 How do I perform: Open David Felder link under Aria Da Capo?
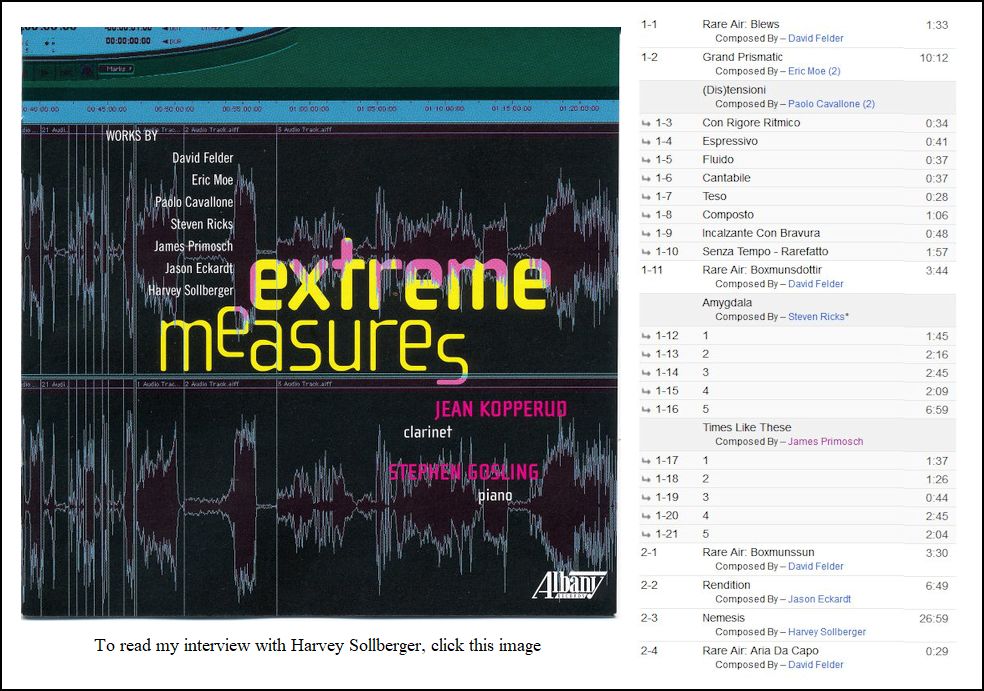[815, 664]
